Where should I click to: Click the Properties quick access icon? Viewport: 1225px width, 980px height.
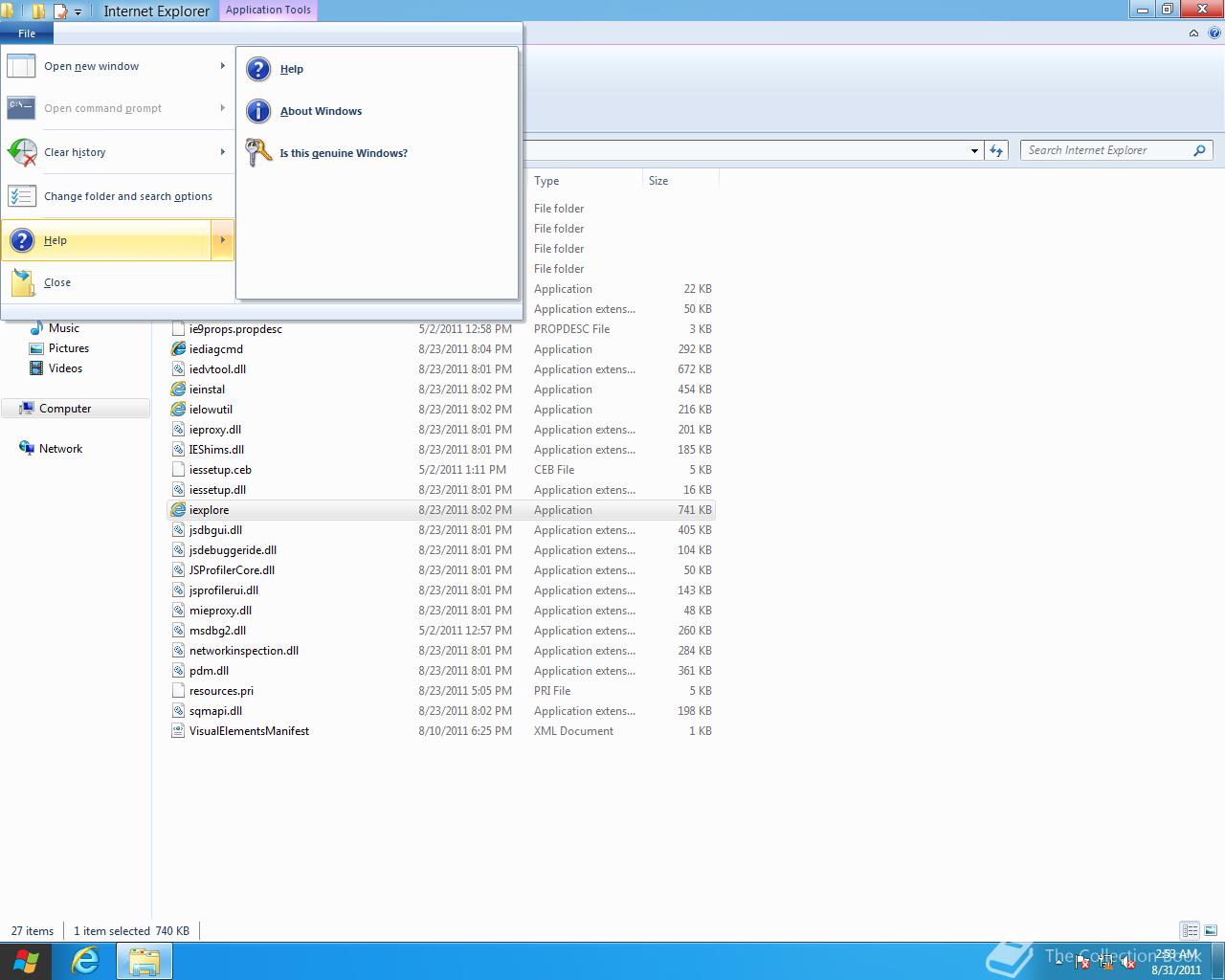(x=60, y=11)
